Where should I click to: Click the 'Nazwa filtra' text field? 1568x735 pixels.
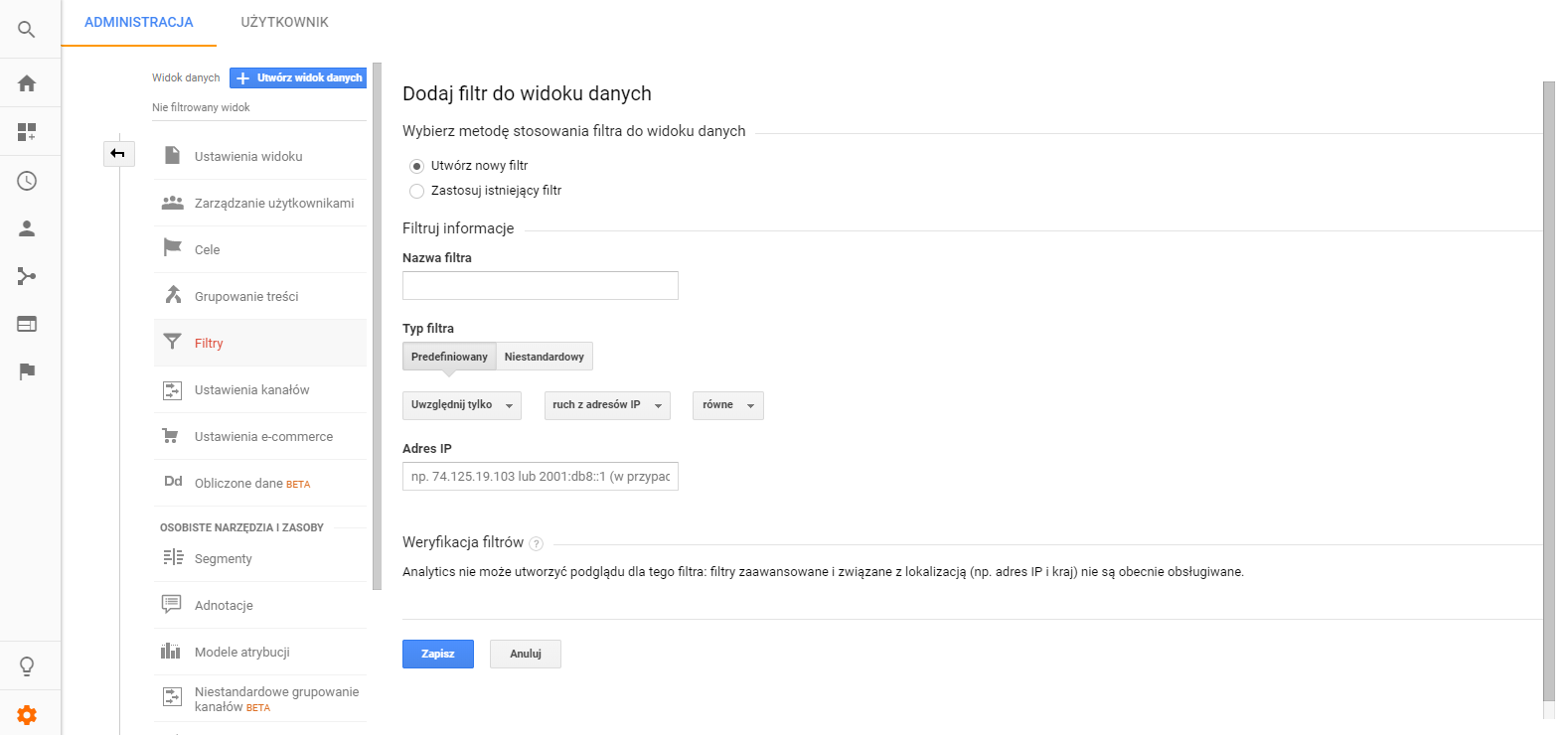coord(540,286)
